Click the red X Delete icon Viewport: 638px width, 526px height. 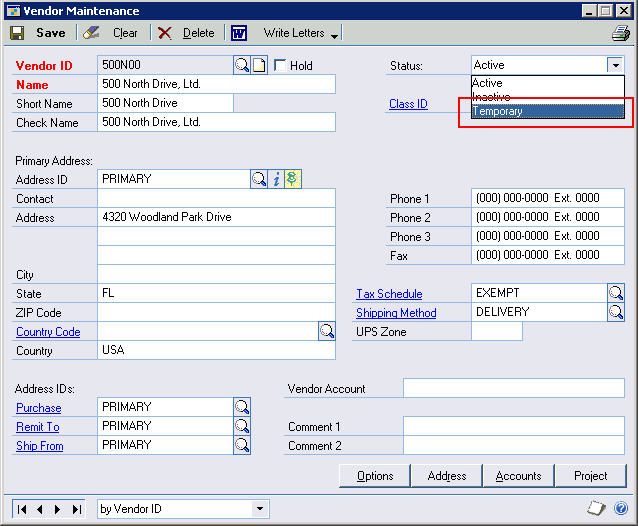[164, 33]
